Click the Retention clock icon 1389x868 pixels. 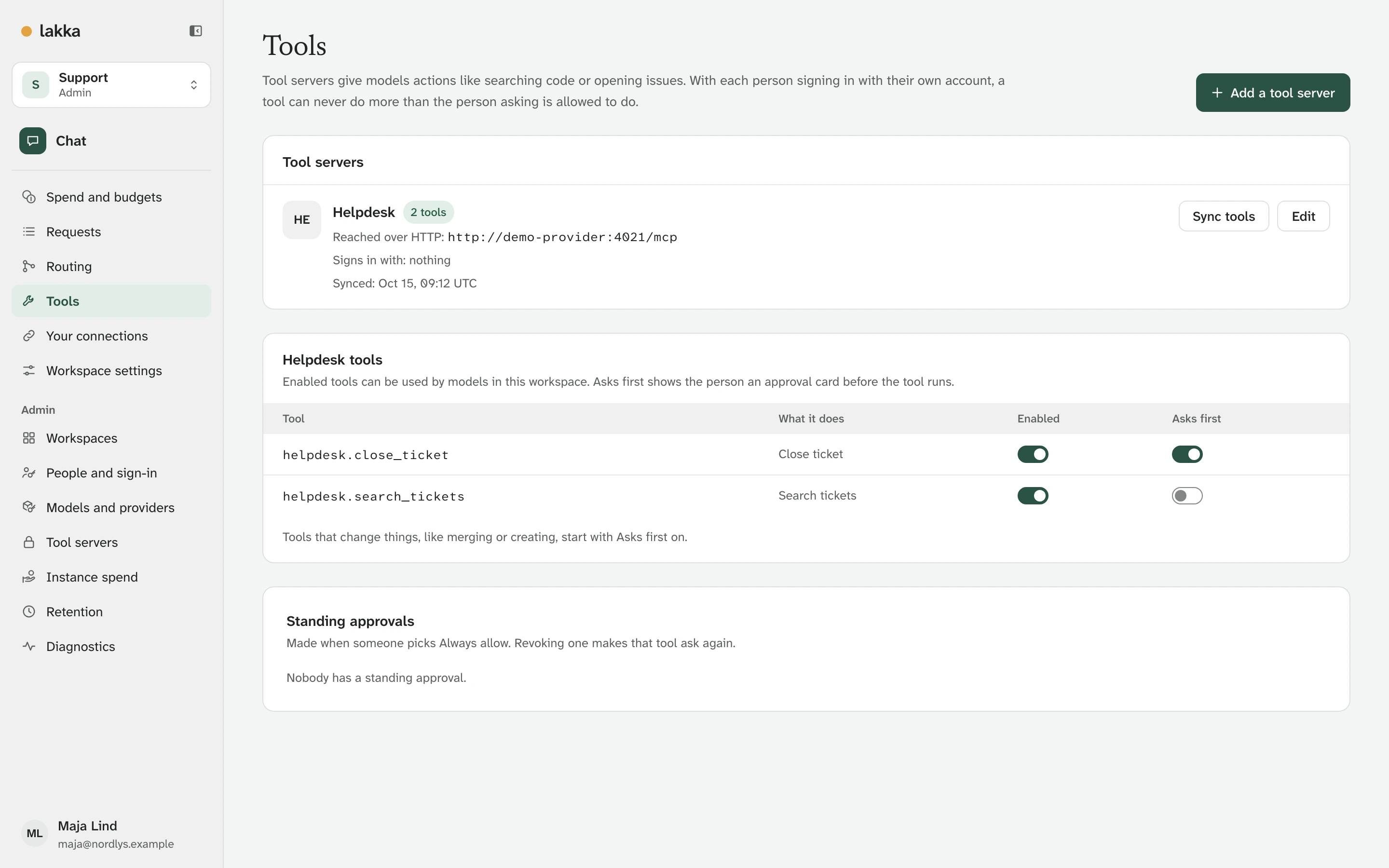tap(29, 612)
